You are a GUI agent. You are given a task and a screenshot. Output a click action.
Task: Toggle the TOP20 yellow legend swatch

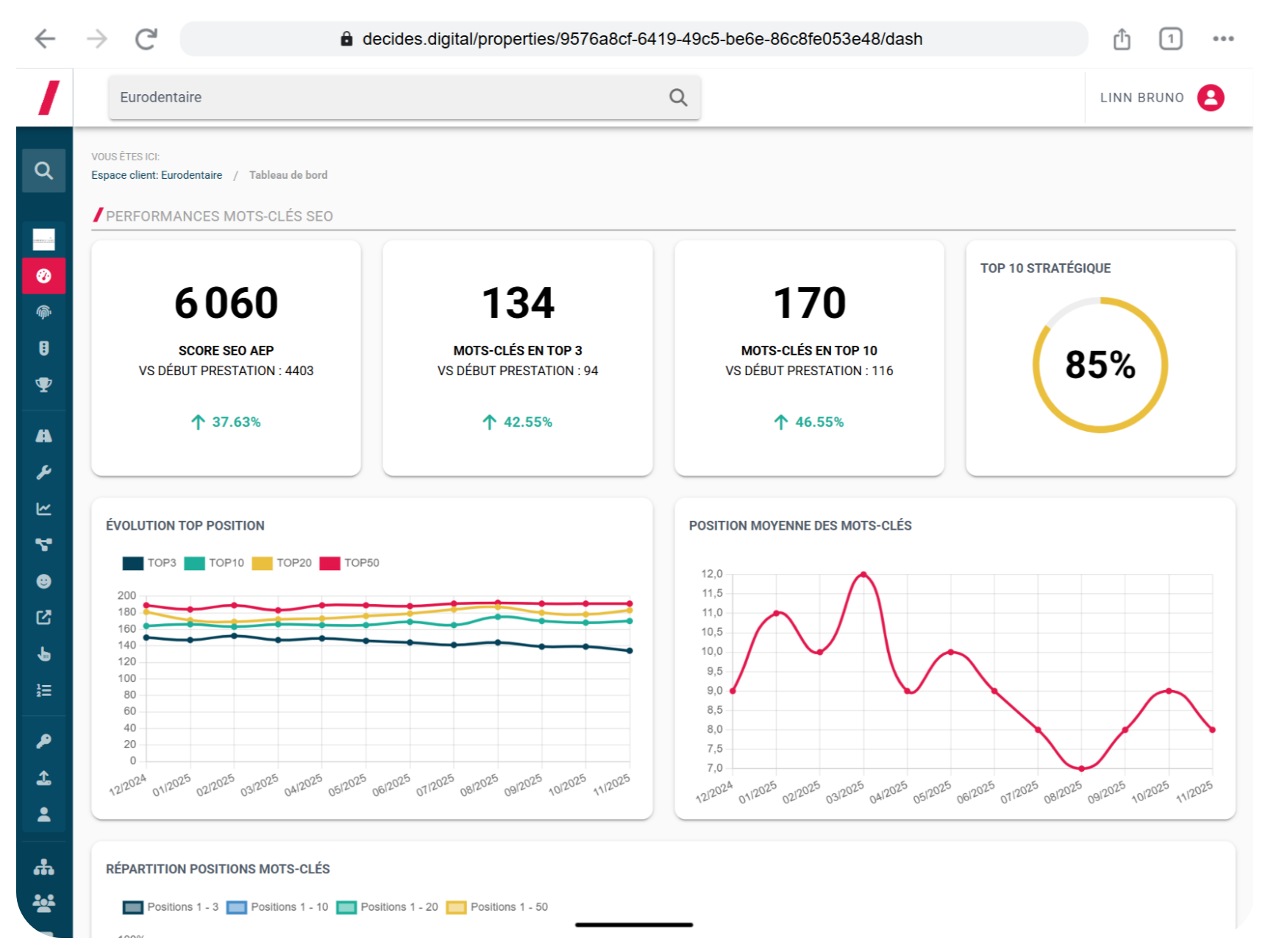263,564
